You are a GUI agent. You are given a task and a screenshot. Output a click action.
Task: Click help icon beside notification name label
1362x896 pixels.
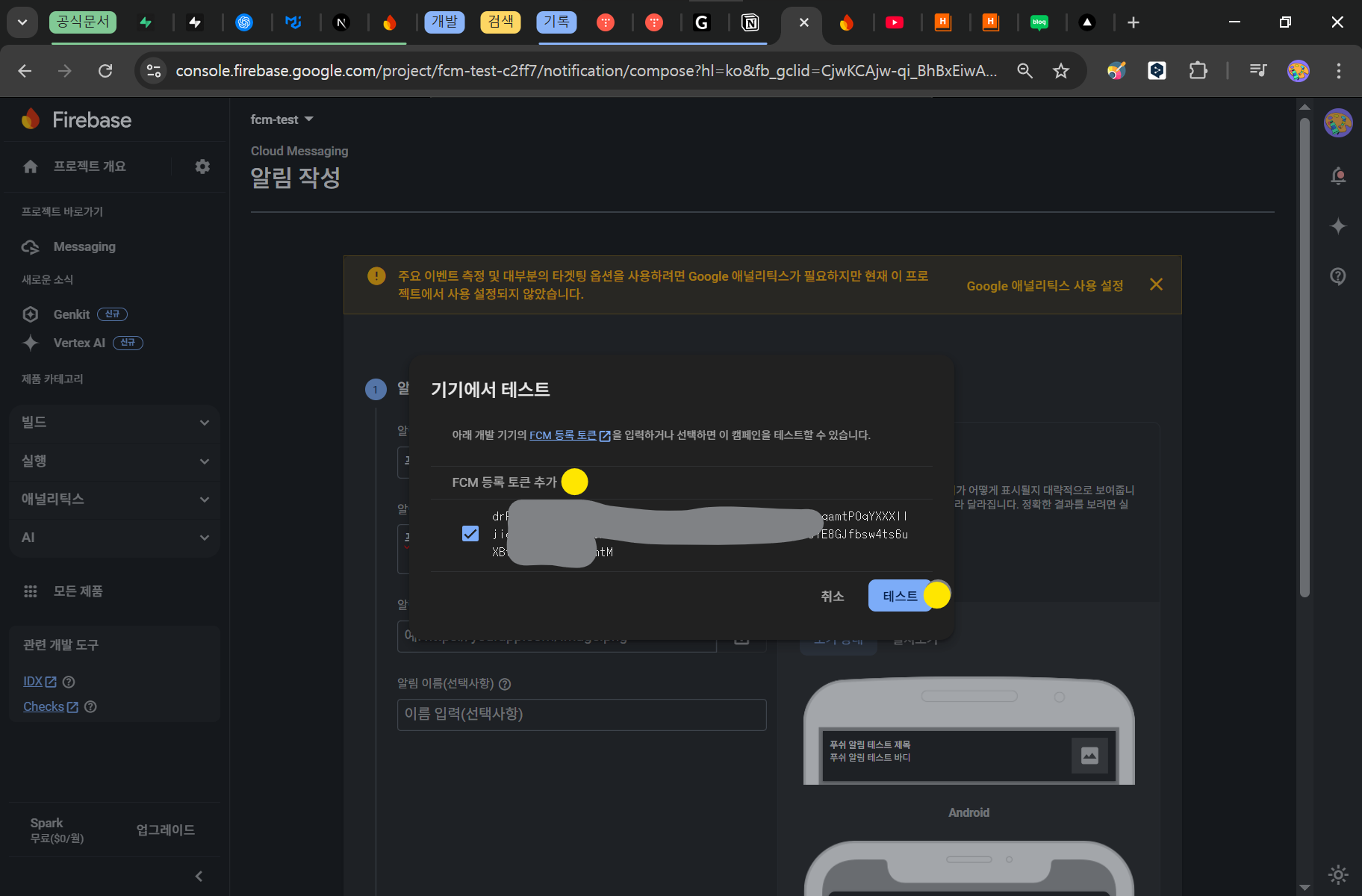pos(505,684)
